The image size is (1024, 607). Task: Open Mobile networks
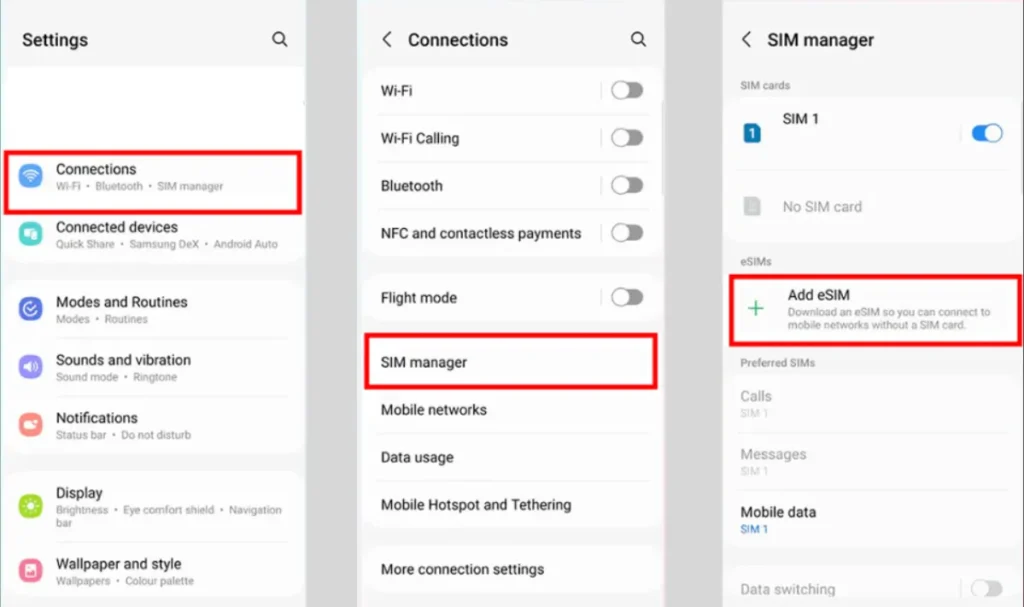[511, 410]
